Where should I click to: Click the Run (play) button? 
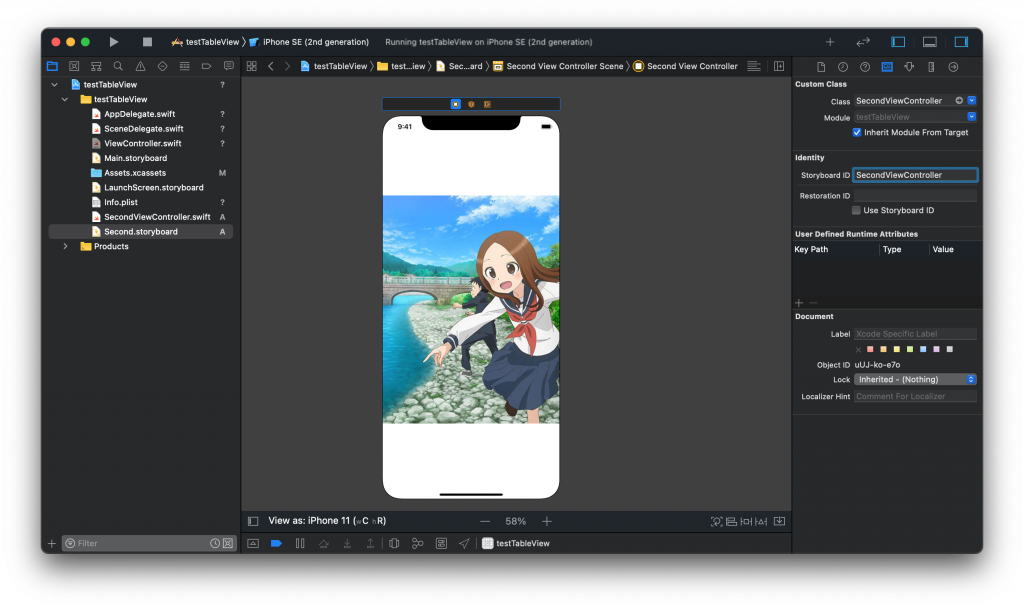point(113,42)
